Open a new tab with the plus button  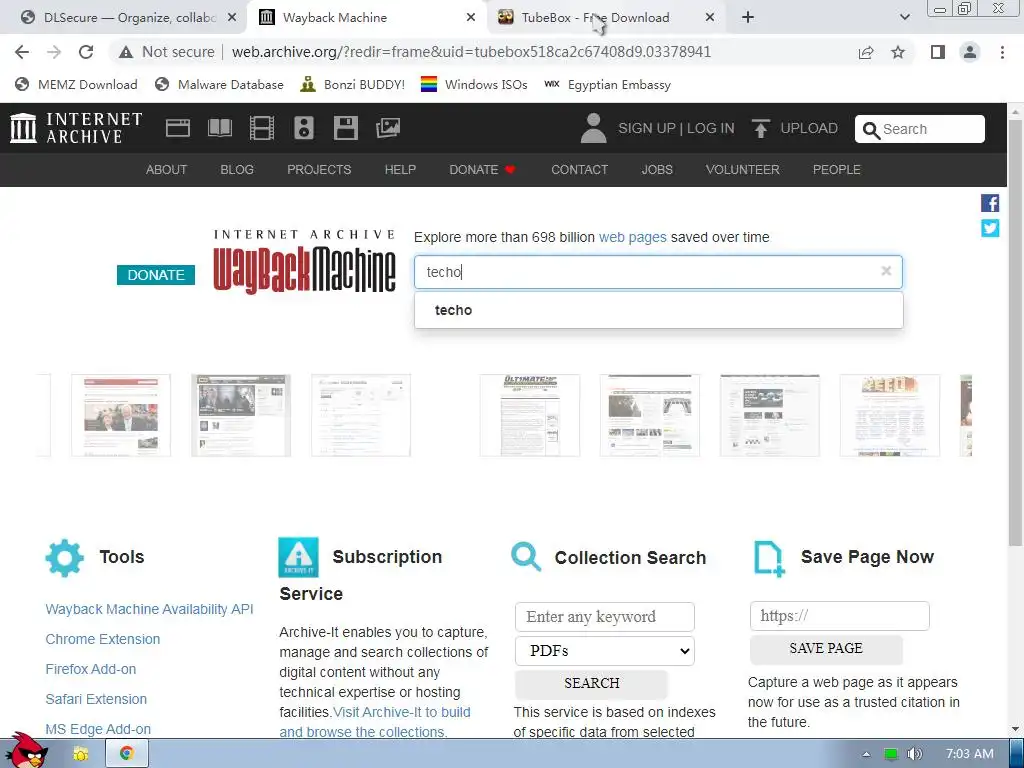748,18
